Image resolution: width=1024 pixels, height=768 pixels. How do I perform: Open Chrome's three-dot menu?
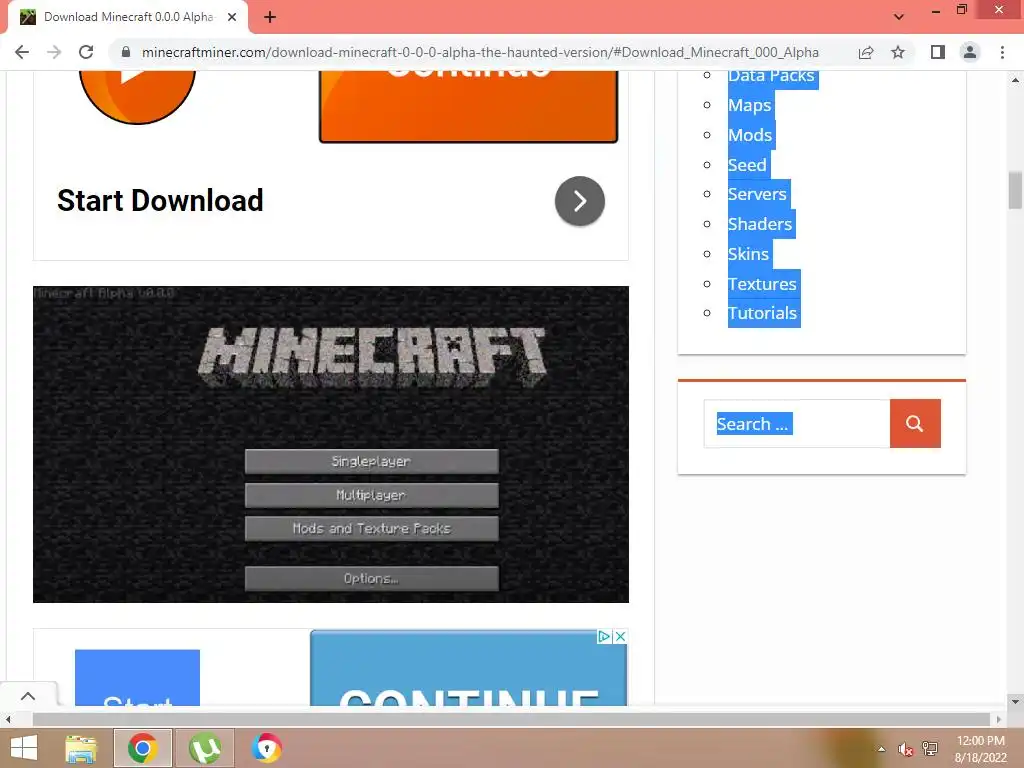coord(1002,52)
